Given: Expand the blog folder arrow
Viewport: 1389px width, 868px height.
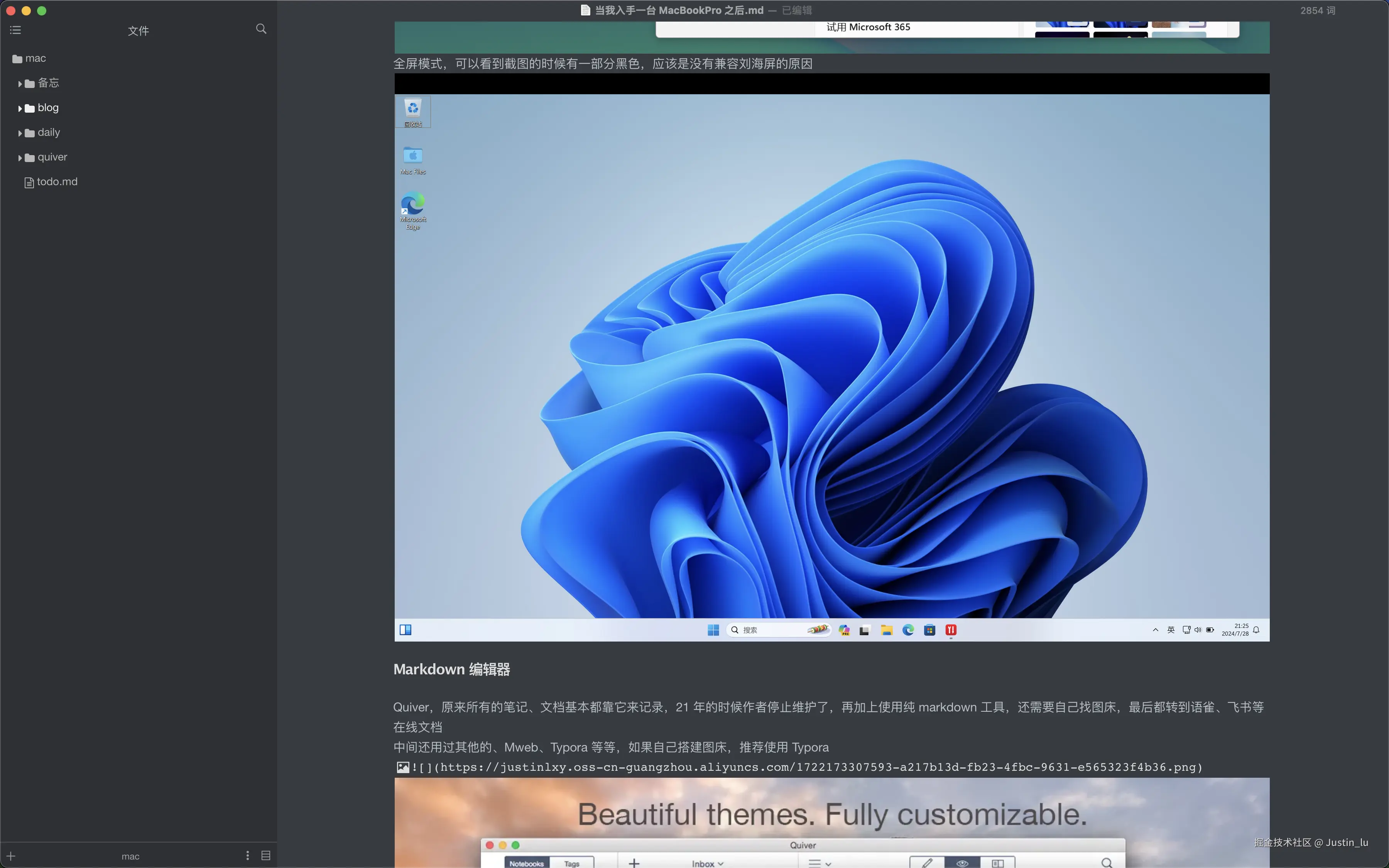Looking at the screenshot, I should pos(20,108).
